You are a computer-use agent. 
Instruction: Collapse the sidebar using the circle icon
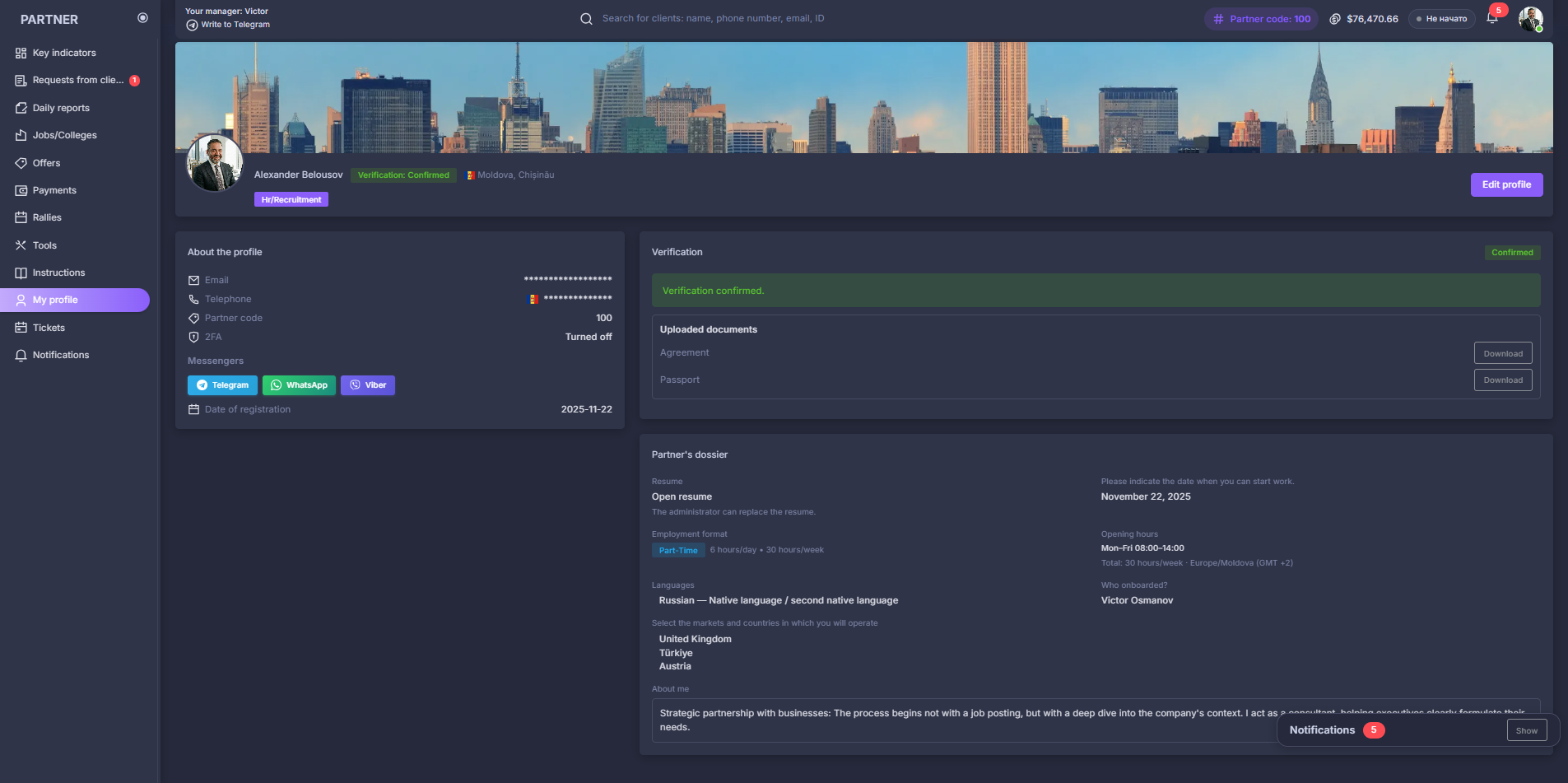point(142,16)
